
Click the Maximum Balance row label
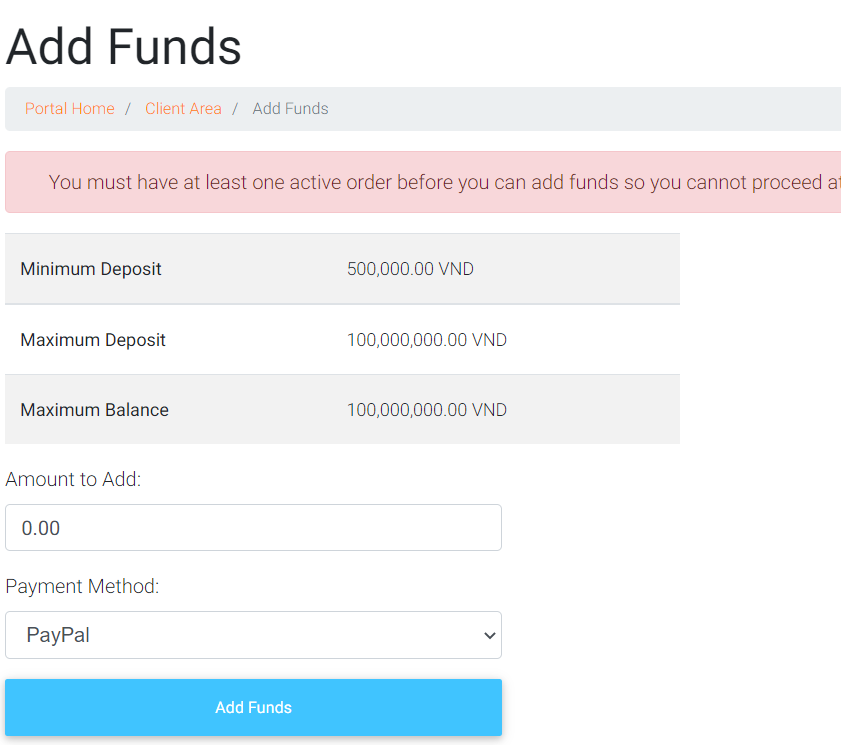[x=94, y=410]
